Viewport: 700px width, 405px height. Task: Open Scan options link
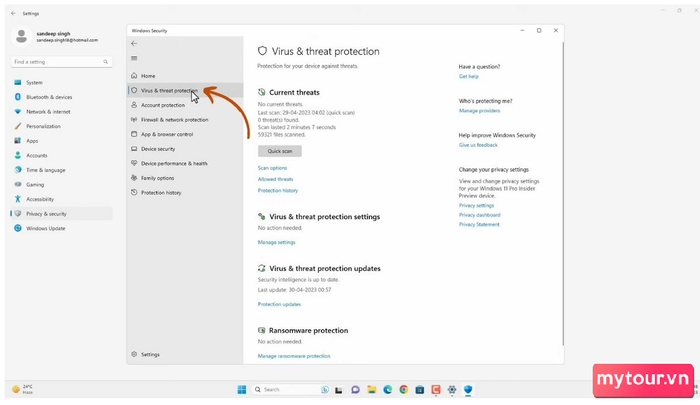tap(272, 168)
